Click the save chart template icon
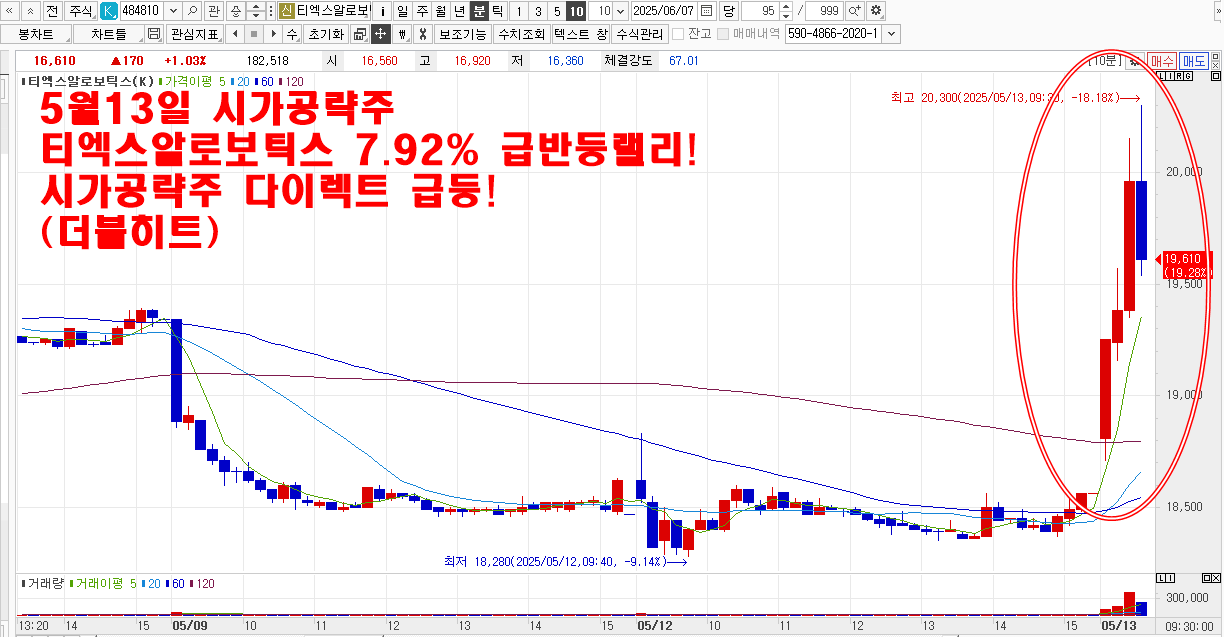Image resolution: width=1224 pixels, height=637 pixels. point(153,34)
